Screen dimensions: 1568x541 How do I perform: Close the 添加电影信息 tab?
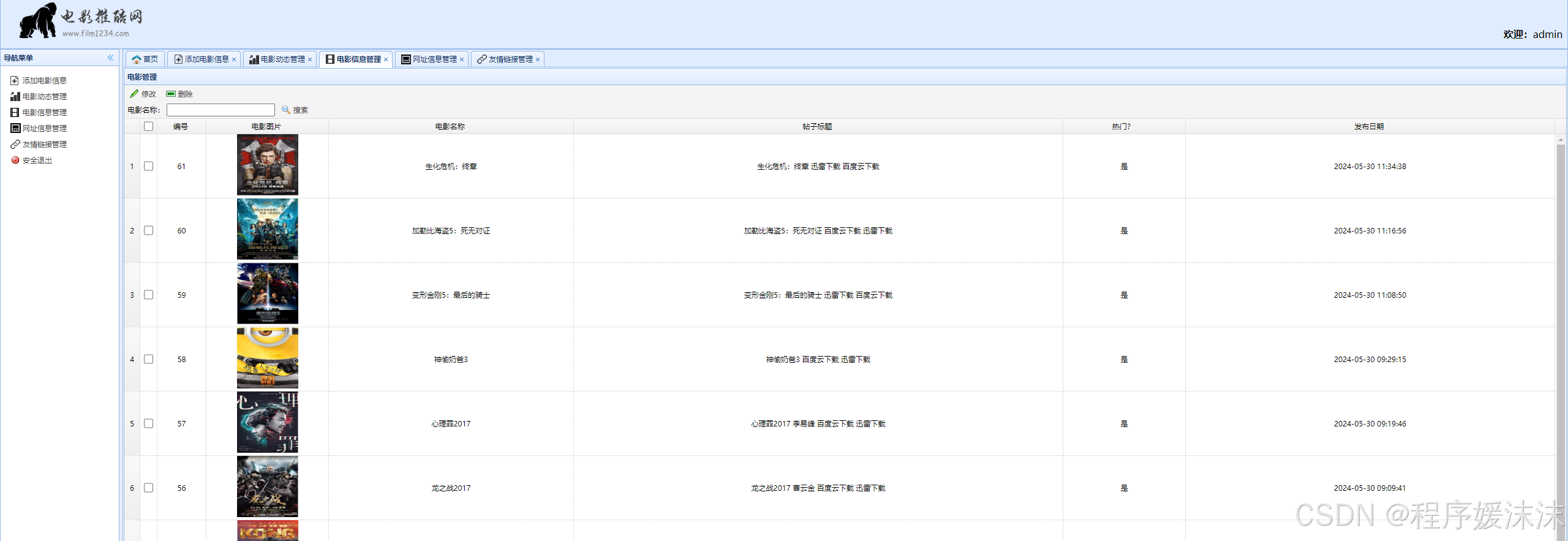pos(234,59)
